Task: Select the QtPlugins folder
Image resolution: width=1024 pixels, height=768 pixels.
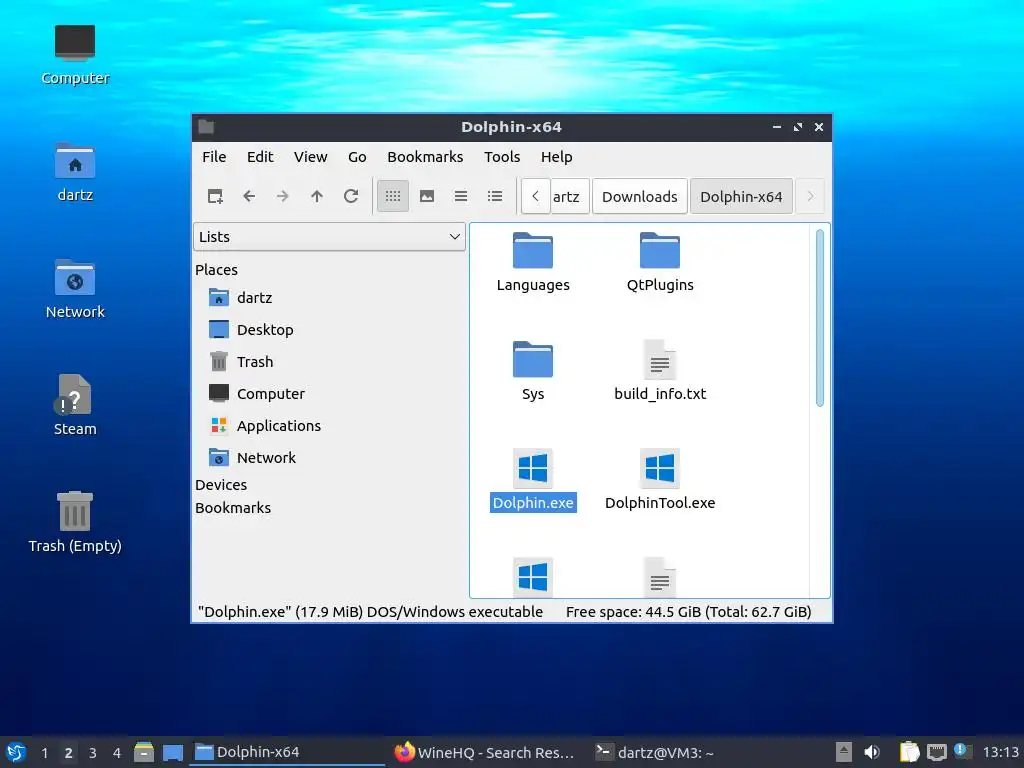Action: pos(660,262)
